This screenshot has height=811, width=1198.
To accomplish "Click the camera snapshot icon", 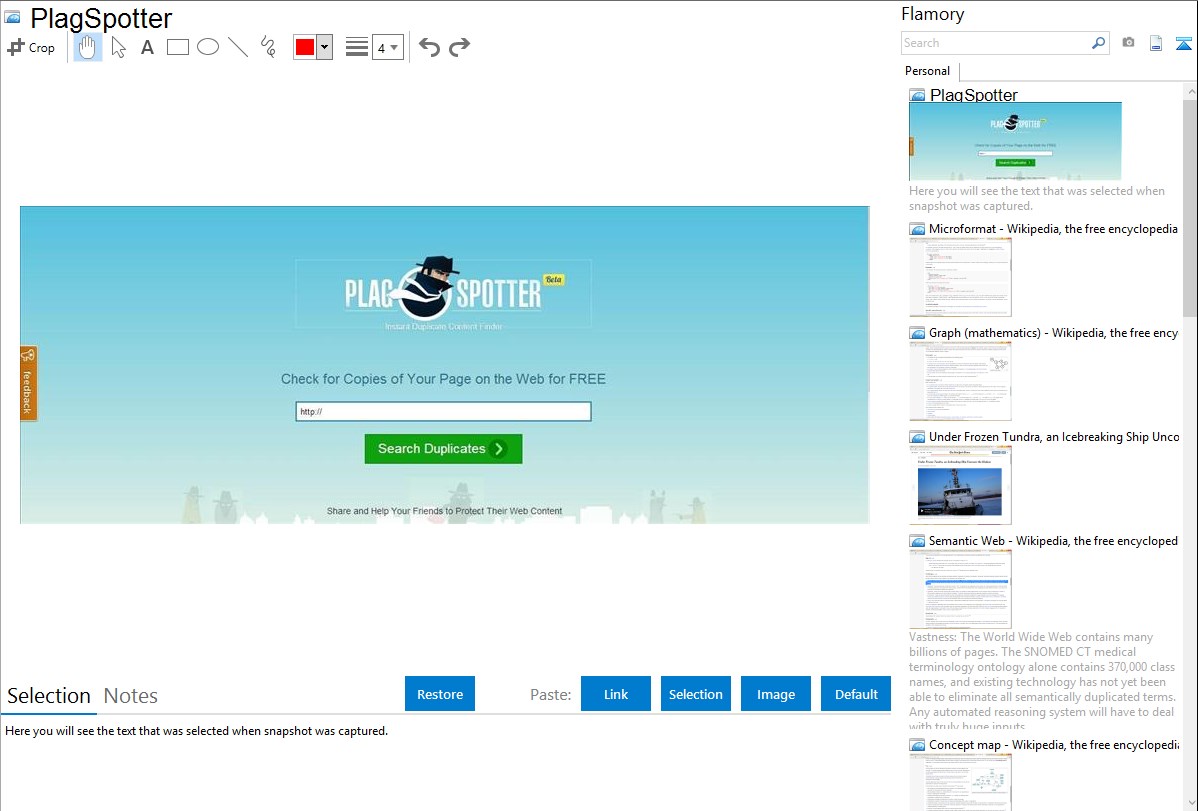I will 1128,43.
